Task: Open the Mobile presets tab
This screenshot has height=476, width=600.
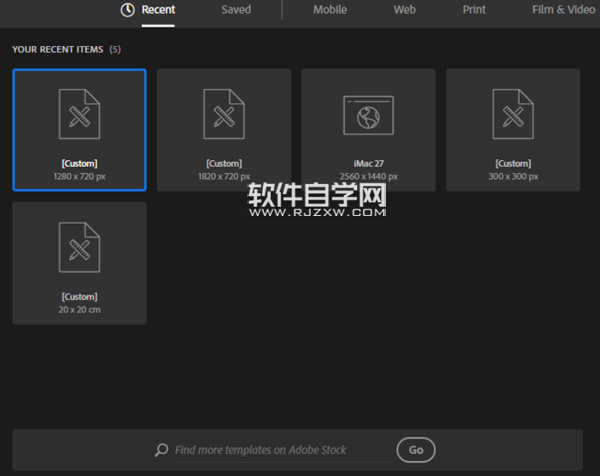Action: coord(330,10)
